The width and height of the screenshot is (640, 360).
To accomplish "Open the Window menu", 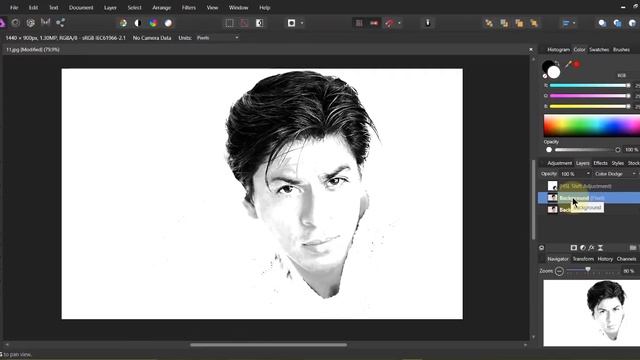I will 238,7.
